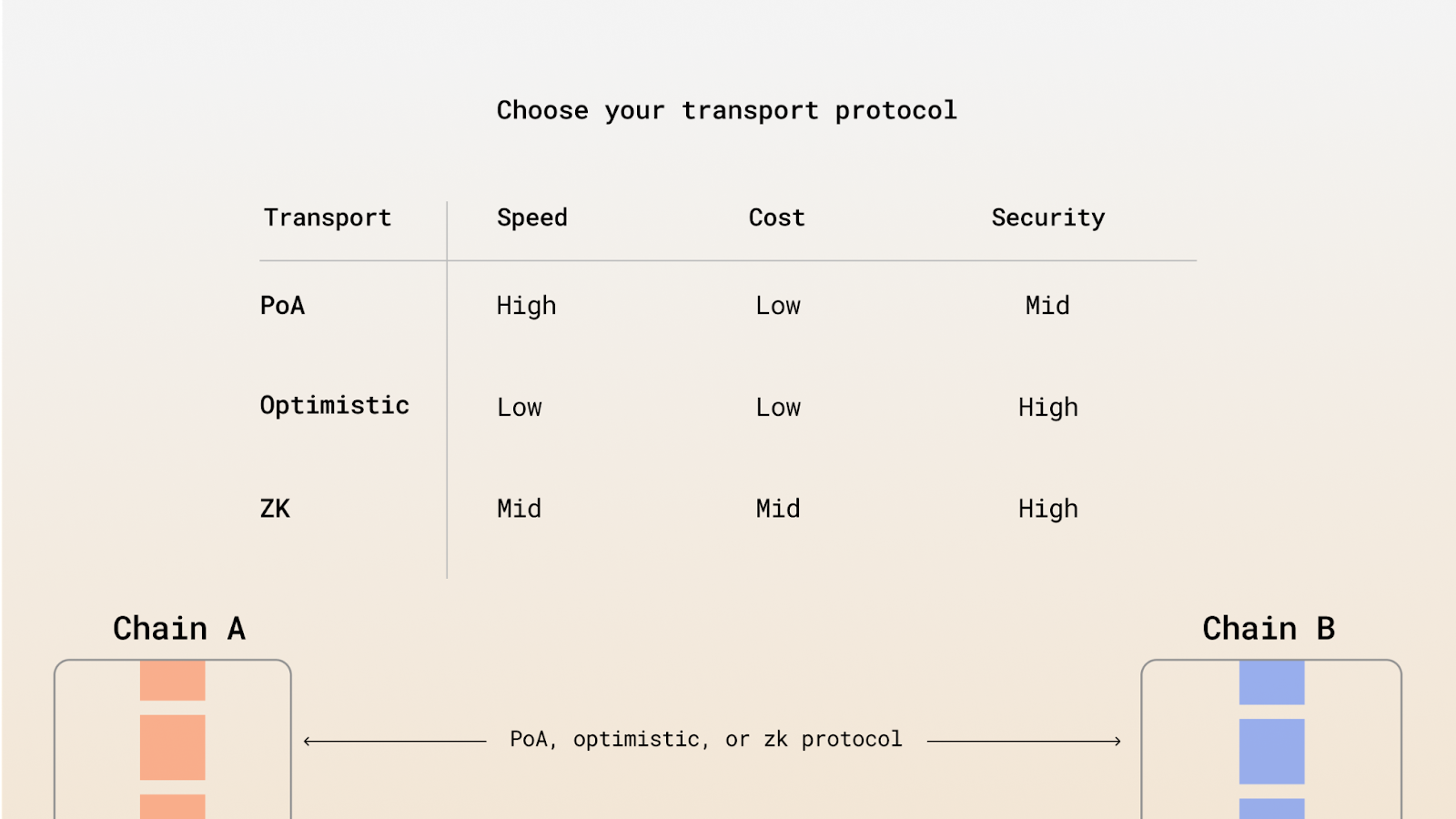Screen dimensions: 1456x819
Task: Select the Transport column header
Action: [328, 217]
